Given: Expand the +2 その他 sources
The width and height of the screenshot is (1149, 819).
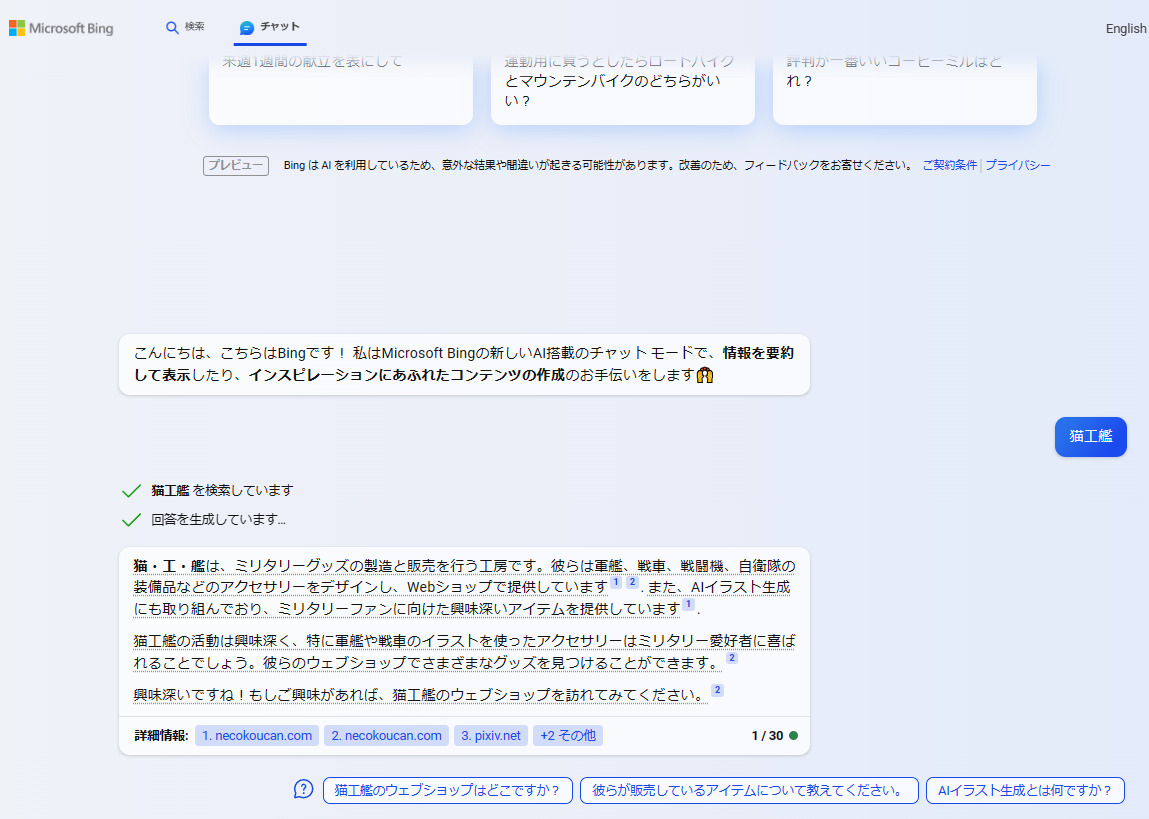Looking at the screenshot, I should coord(568,735).
